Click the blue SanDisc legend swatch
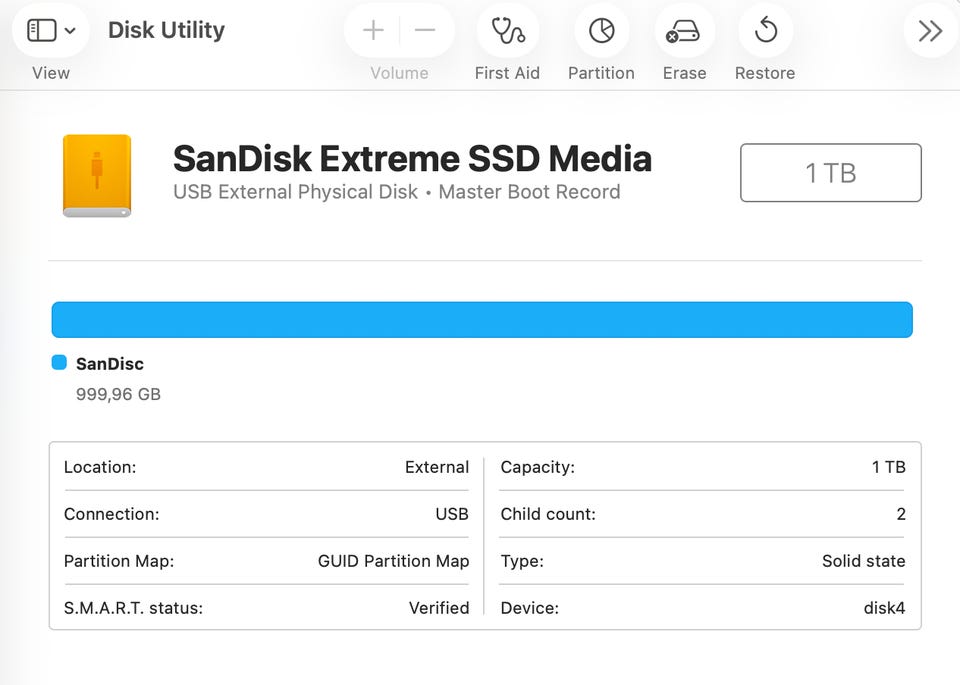The height and width of the screenshot is (685, 960). coord(59,363)
